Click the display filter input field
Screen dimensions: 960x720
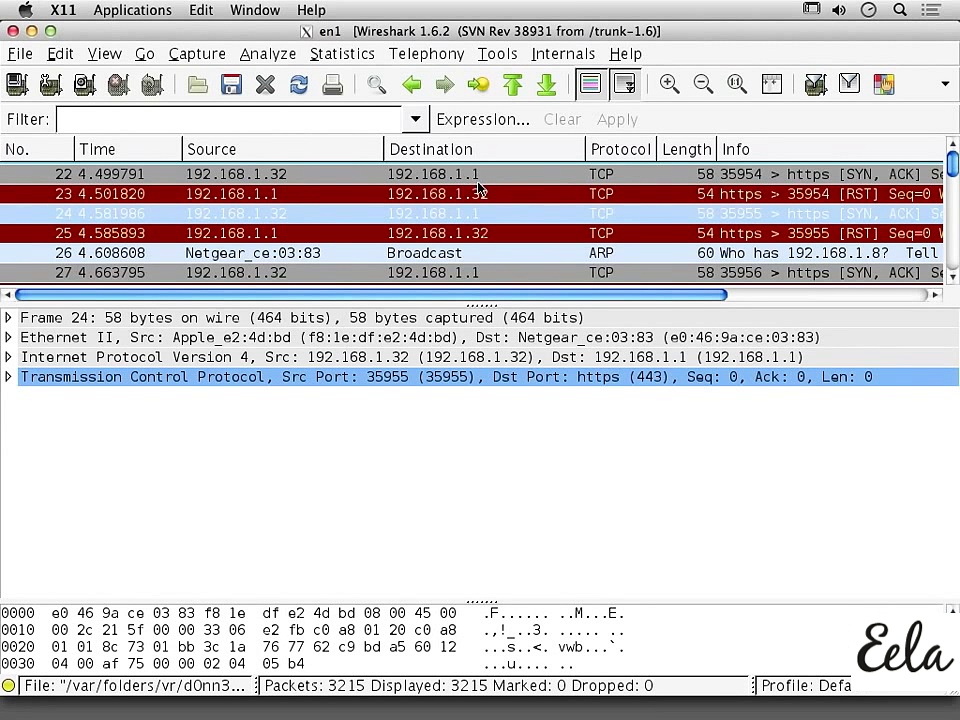(230, 119)
